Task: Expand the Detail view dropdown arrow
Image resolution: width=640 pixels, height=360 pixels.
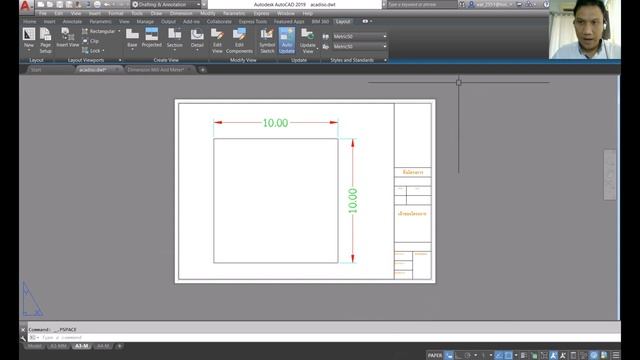Action: click(x=197, y=50)
